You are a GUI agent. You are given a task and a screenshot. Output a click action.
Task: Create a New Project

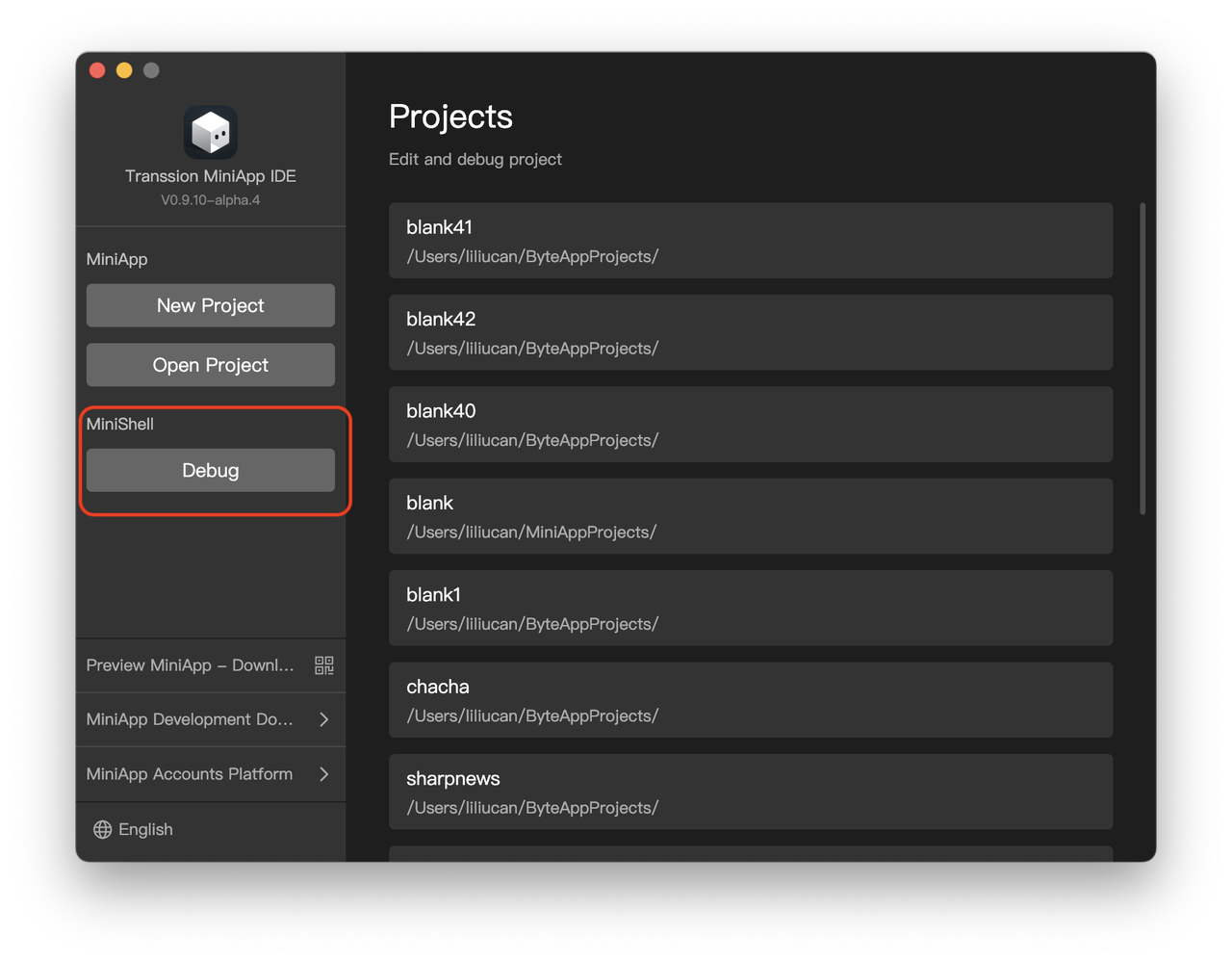(x=211, y=305)
